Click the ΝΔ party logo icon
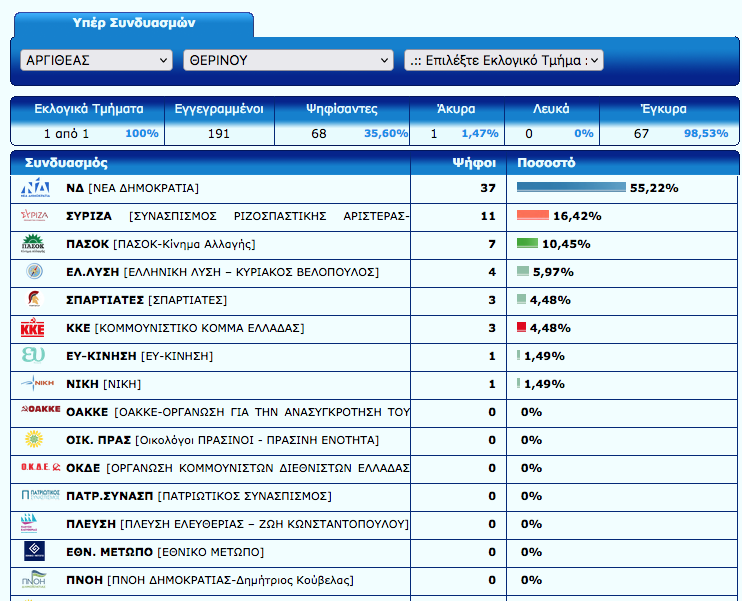The image size is (742, 601). pos(35,188)
